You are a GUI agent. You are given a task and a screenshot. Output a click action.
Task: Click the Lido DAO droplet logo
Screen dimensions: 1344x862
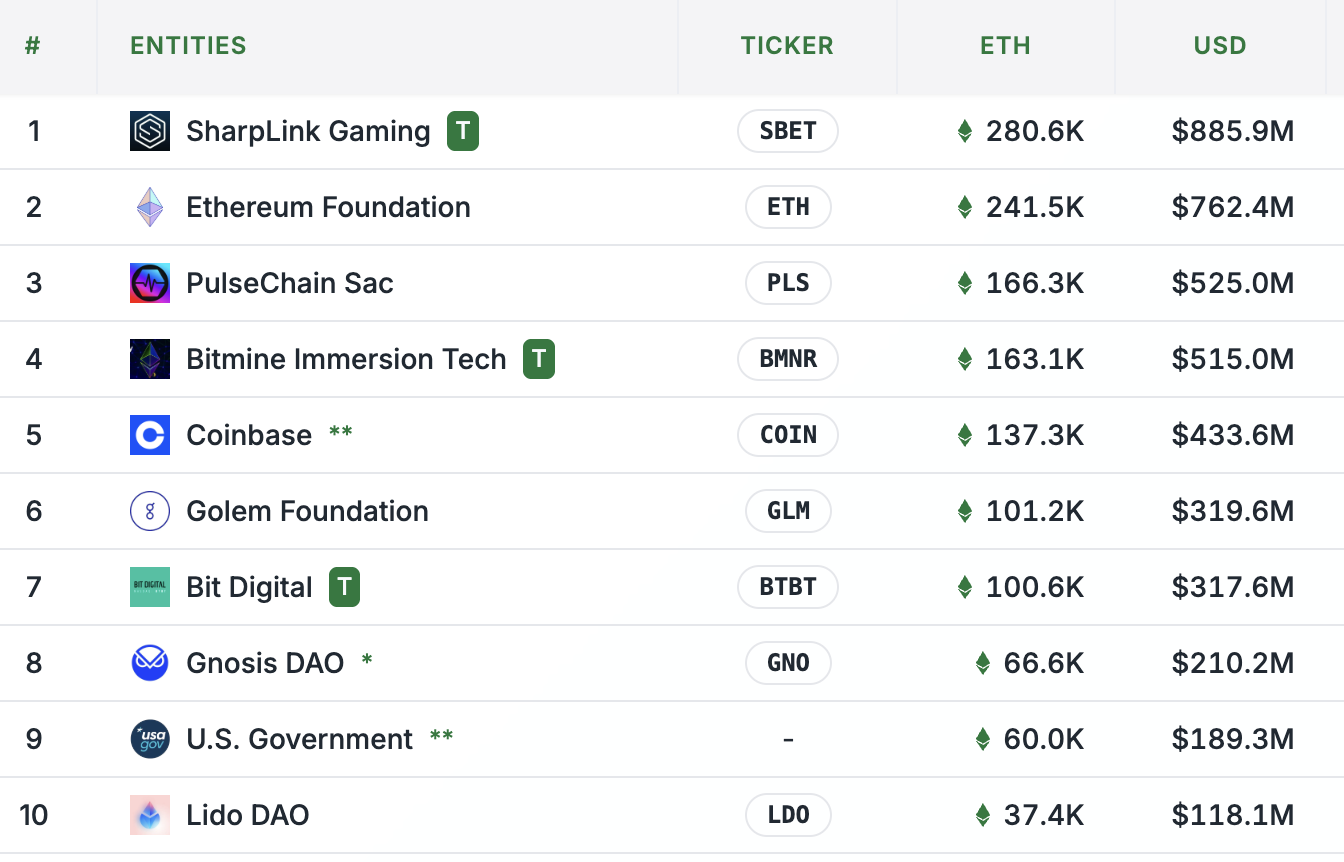click(150, 815)
